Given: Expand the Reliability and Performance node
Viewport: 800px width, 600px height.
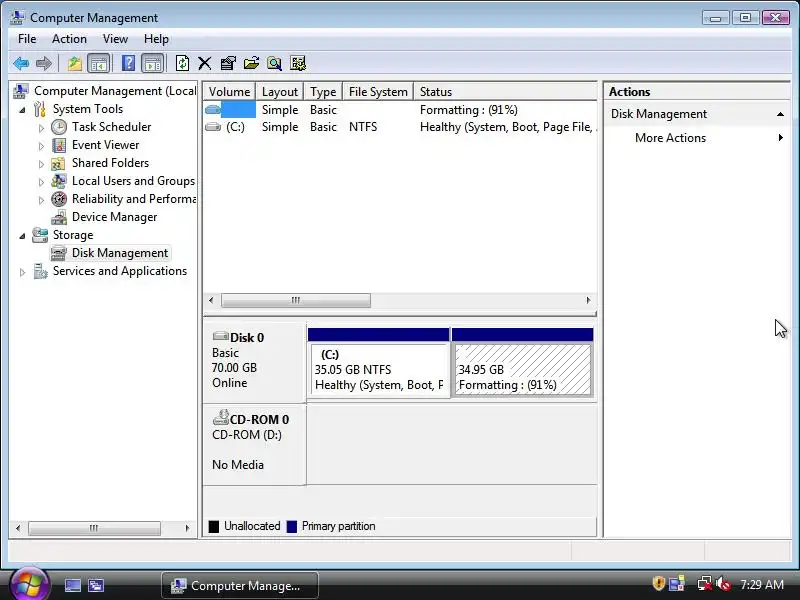Looking at the screenshot, I should [41, 200].
